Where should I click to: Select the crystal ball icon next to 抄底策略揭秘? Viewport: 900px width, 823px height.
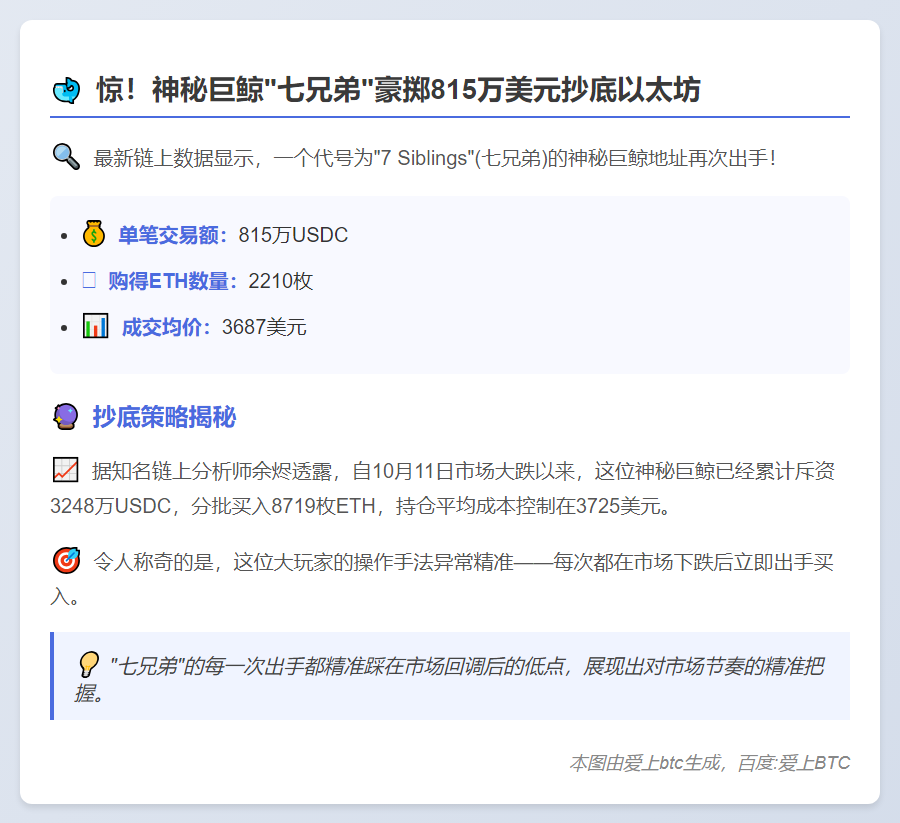64,417
